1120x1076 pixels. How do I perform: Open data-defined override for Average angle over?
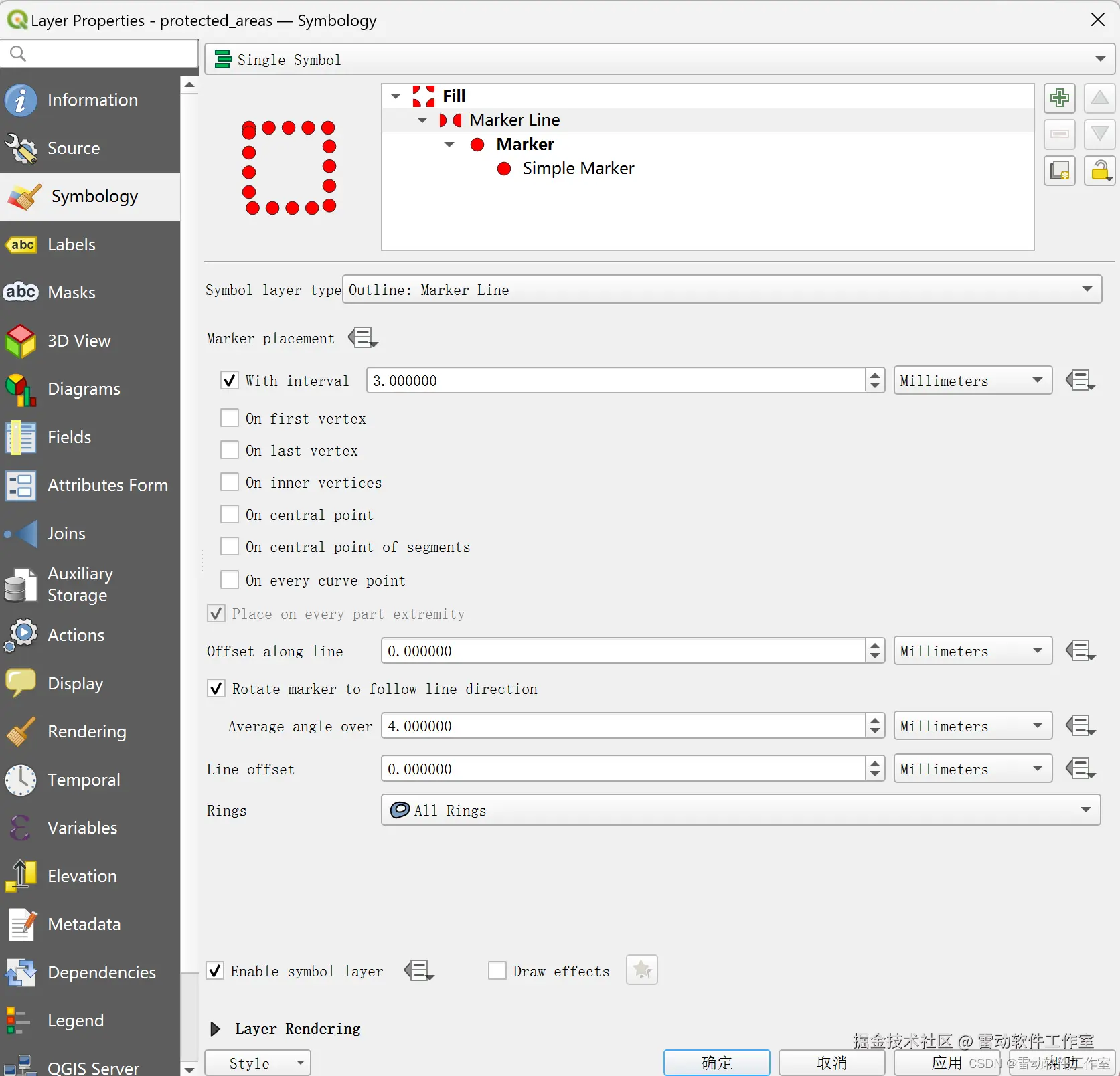click(1081, 726)
